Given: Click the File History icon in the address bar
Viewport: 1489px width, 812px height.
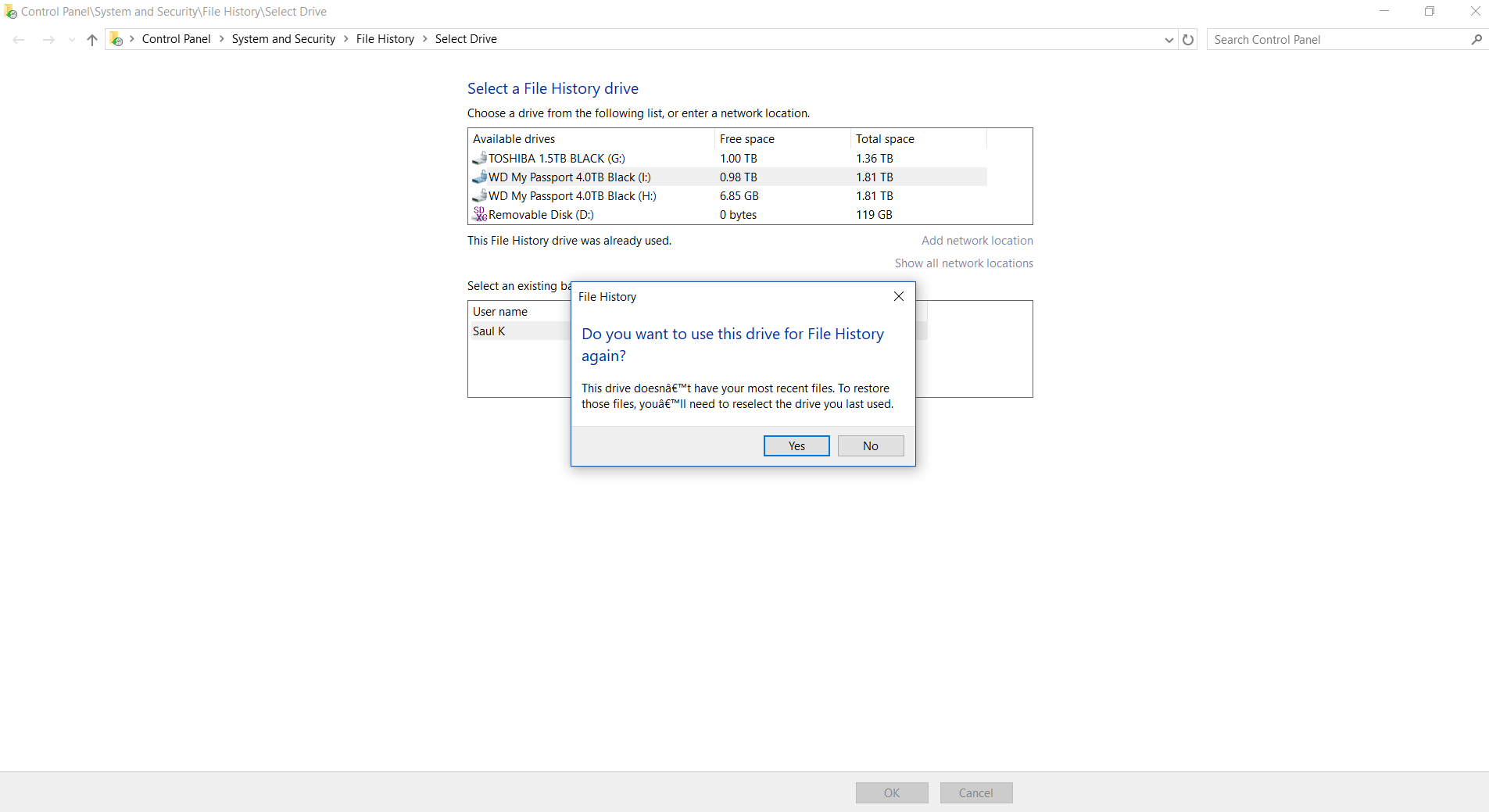Looking at the screenshot, I should 116,38.
